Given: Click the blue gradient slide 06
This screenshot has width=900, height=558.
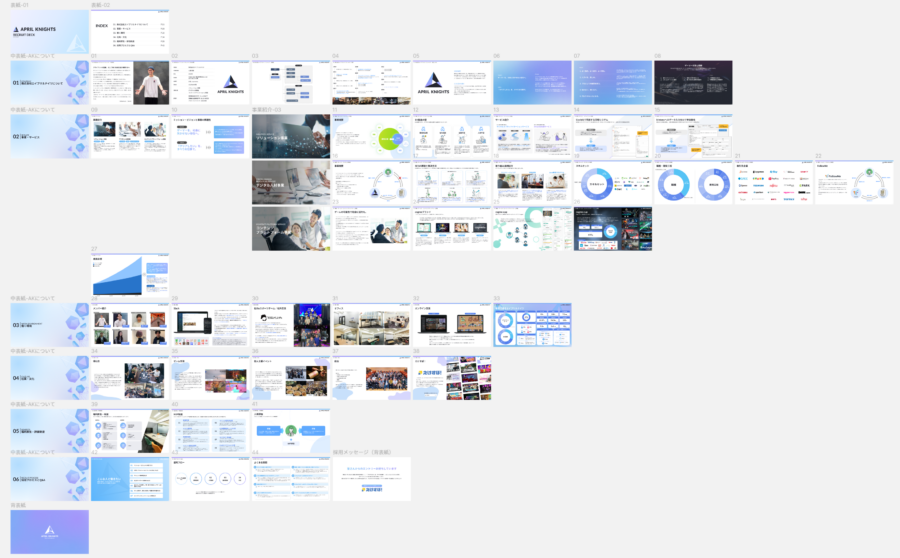Looking at the screenshot, I should tap(532, 83).
